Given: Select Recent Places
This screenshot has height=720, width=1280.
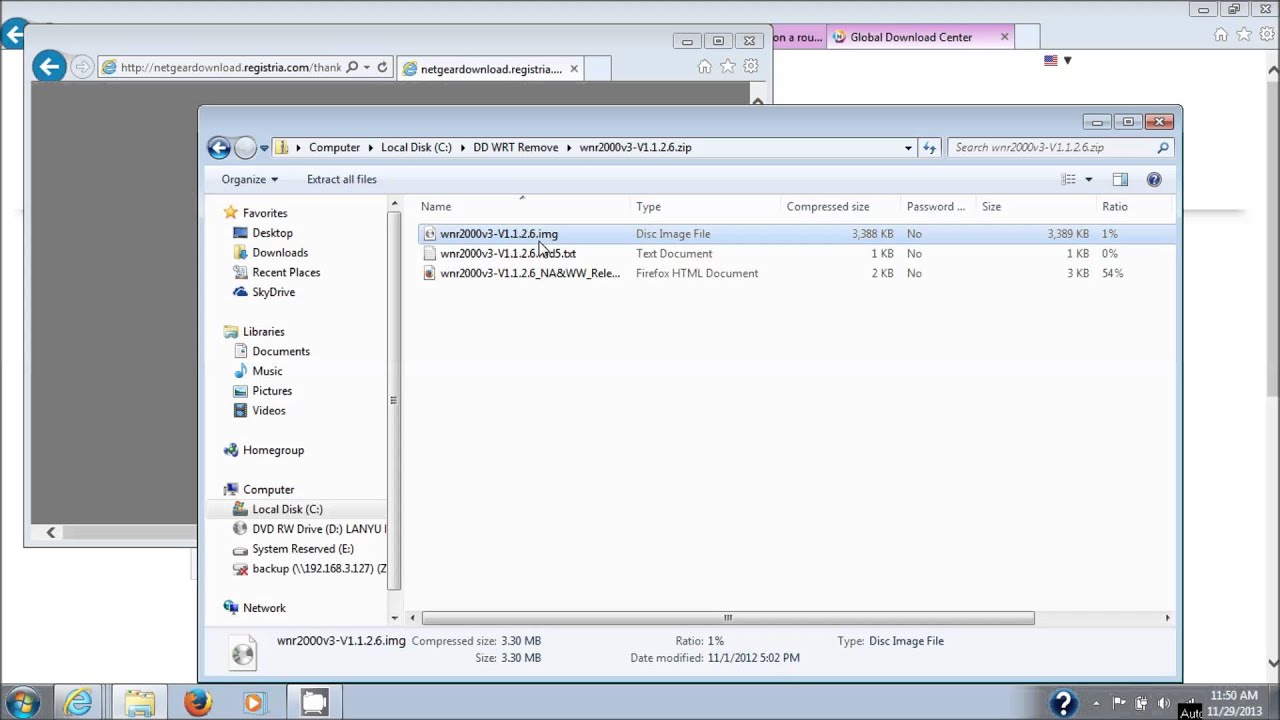Looking at the screenshot, I should coord(286,272).
